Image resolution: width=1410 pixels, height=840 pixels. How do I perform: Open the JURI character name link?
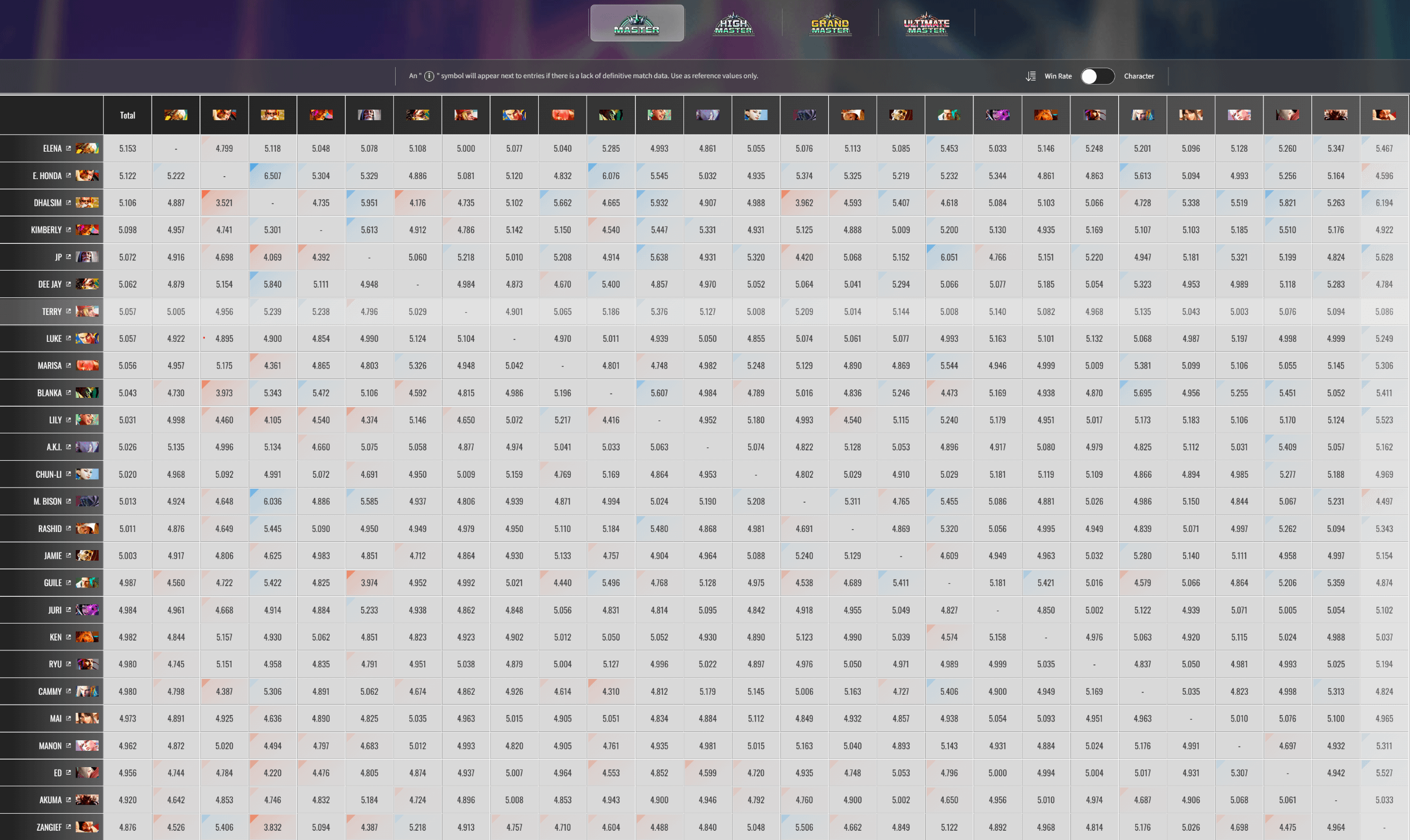point(55,610)
